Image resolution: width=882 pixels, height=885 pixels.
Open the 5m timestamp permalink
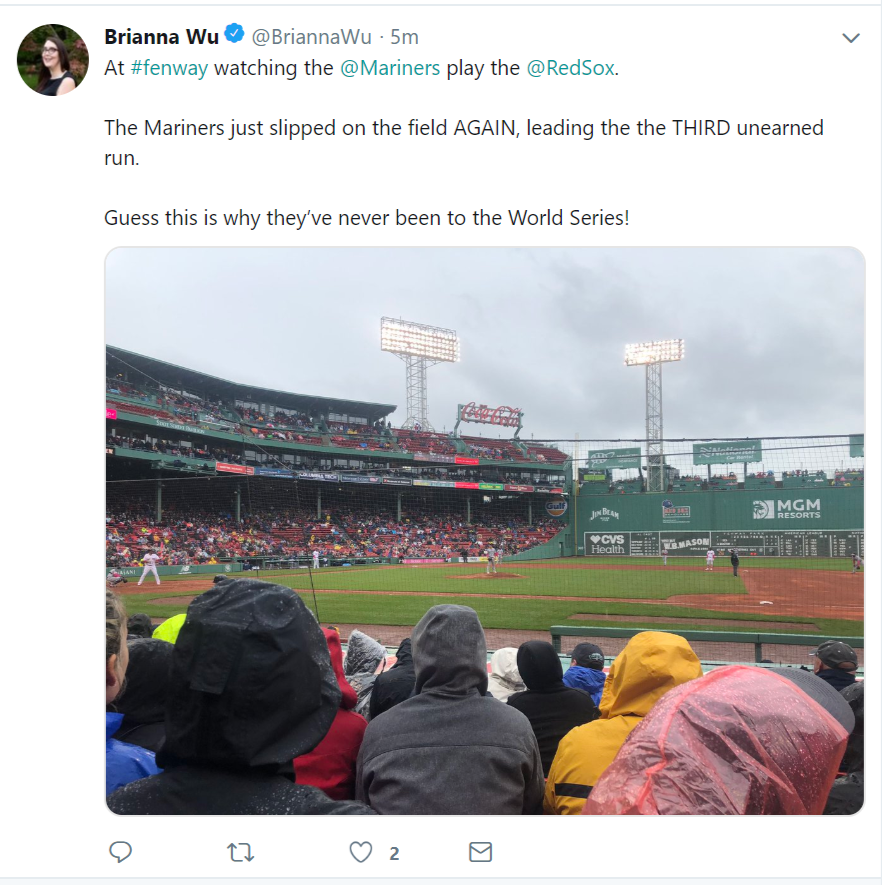[405, 37]
